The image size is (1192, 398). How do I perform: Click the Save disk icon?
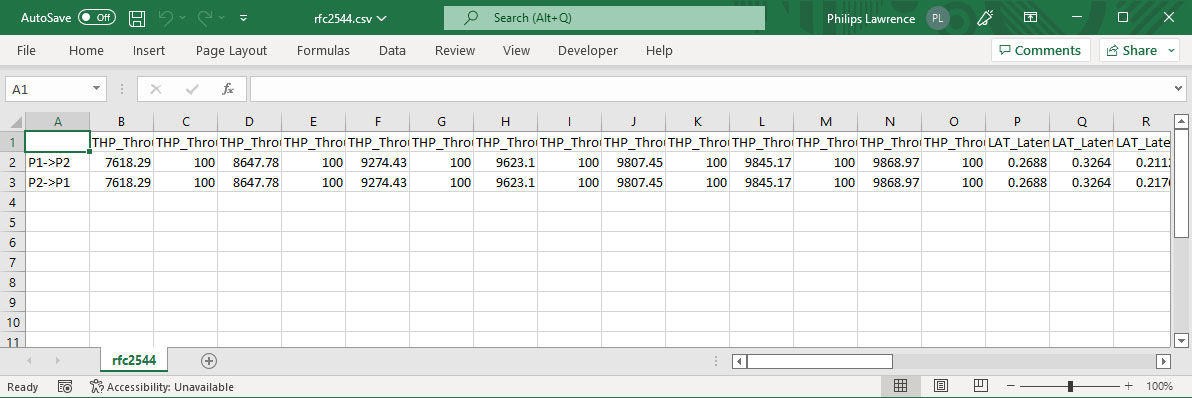tap(137, 18)
